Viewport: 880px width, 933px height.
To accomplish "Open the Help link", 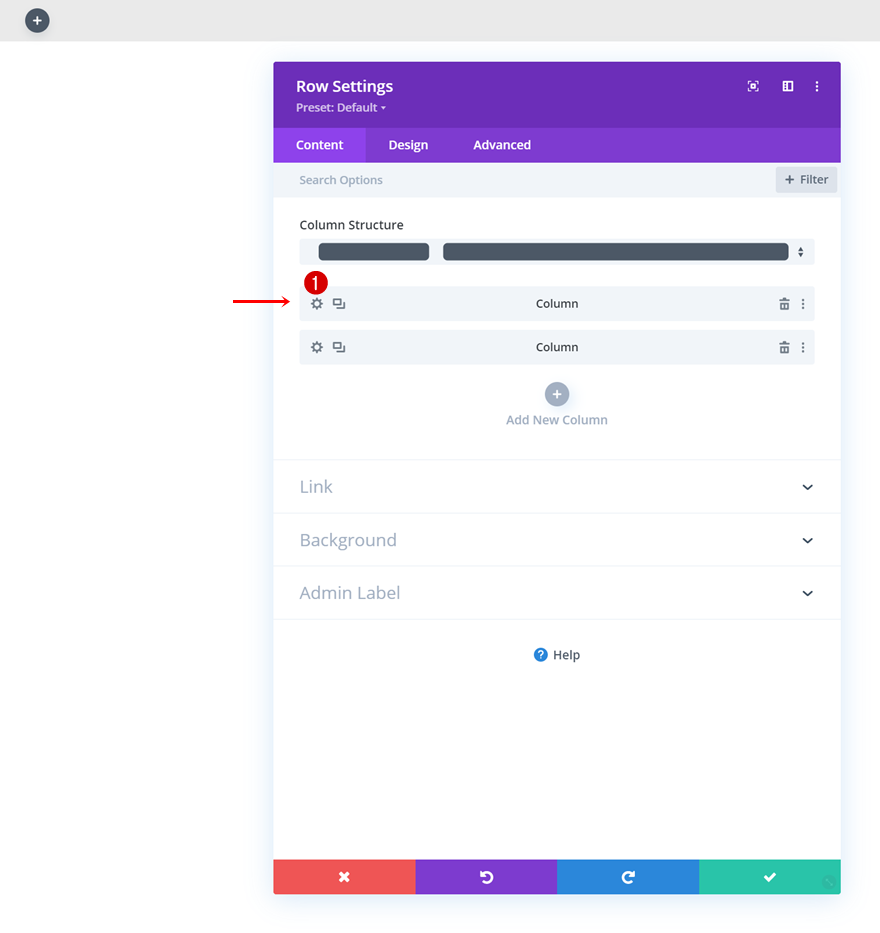I will [557, 655].
